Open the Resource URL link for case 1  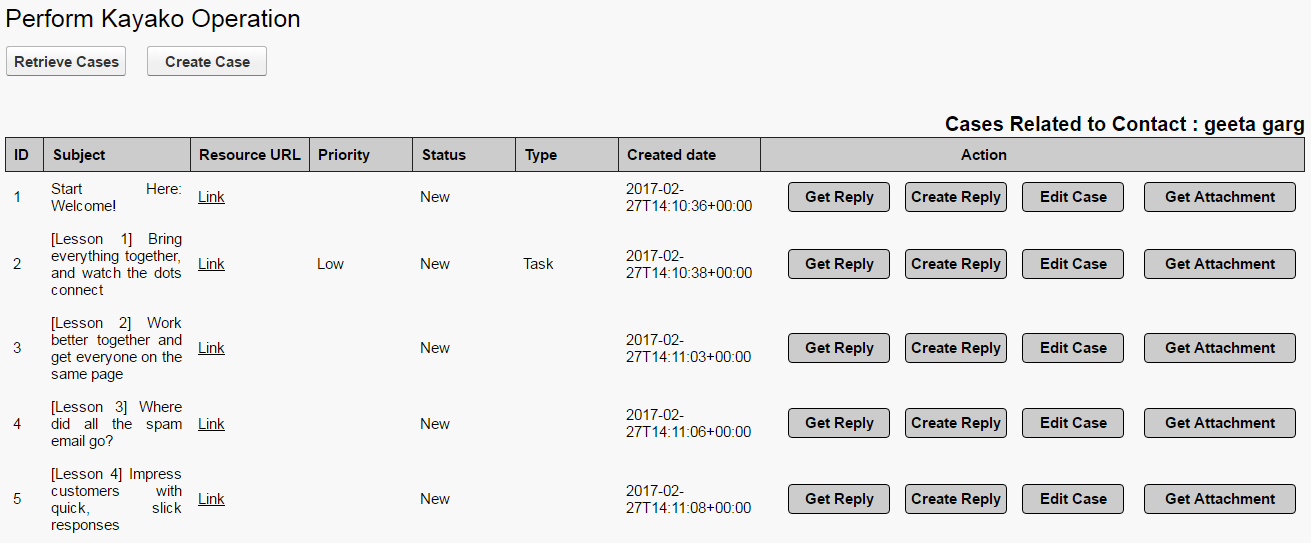(x=211, y=197)
